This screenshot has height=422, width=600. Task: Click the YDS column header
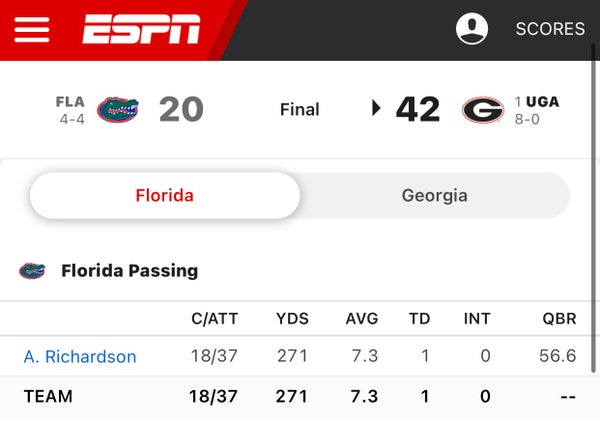(x=292, y=318)
